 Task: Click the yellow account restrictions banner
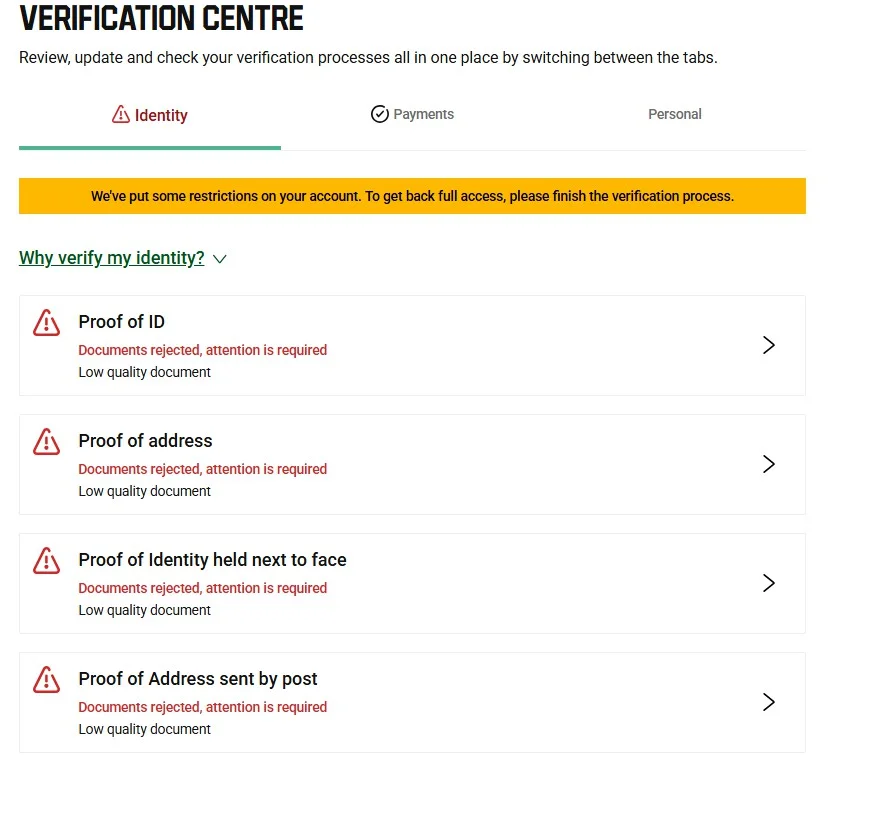[x=412, y=196]
